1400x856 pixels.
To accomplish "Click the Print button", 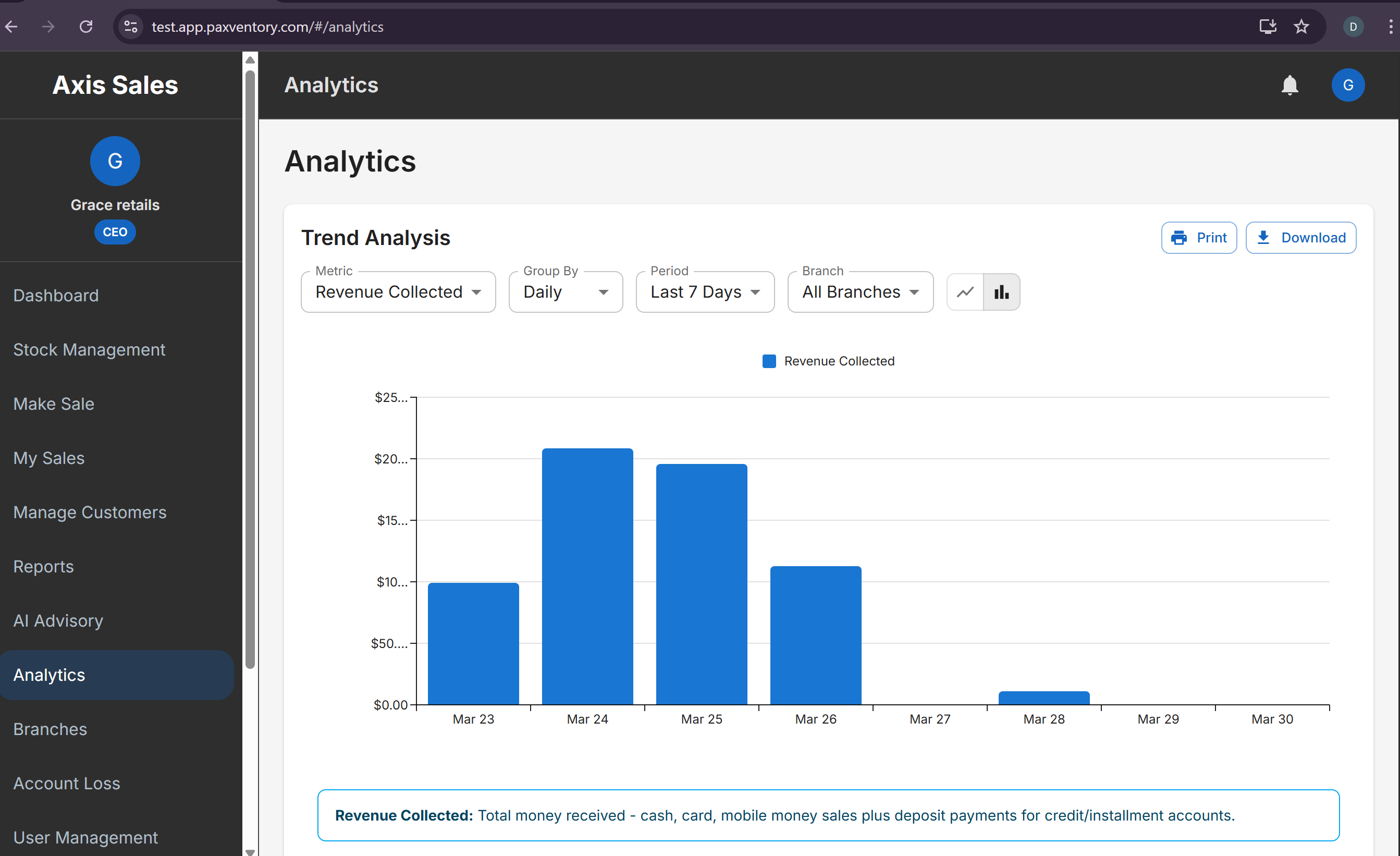I will 1198,238.
